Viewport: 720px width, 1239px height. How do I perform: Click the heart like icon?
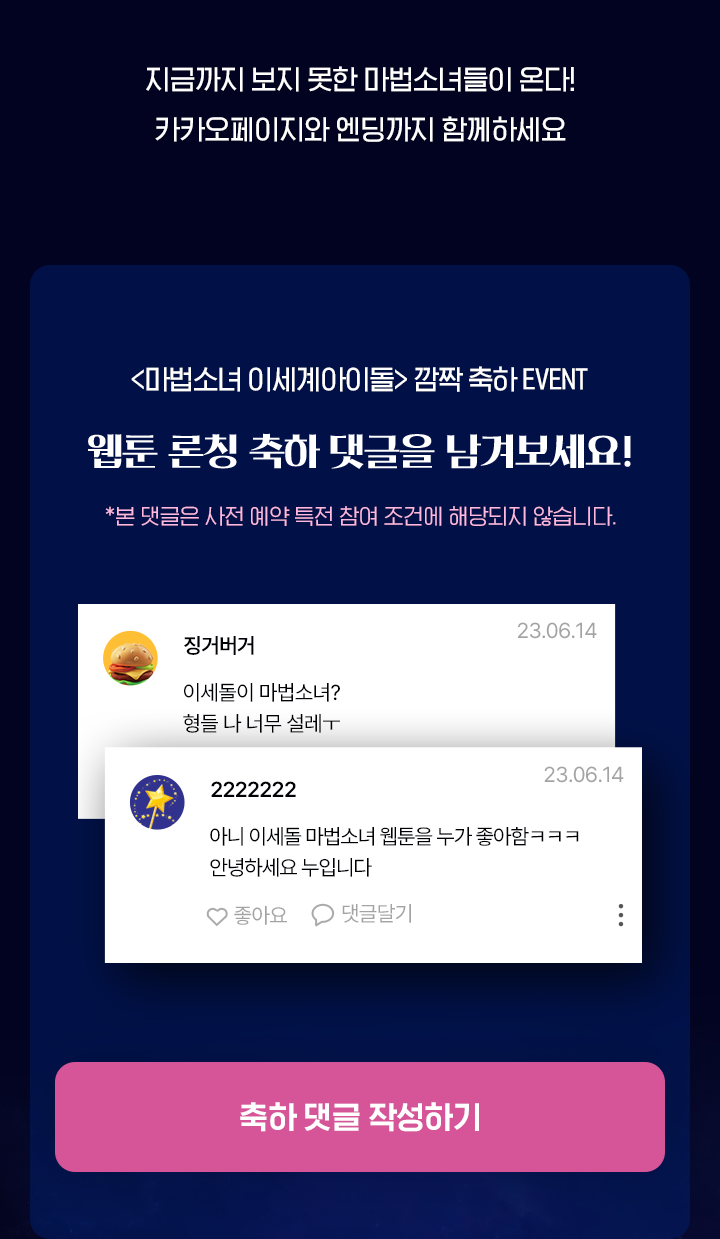(217, 916)
